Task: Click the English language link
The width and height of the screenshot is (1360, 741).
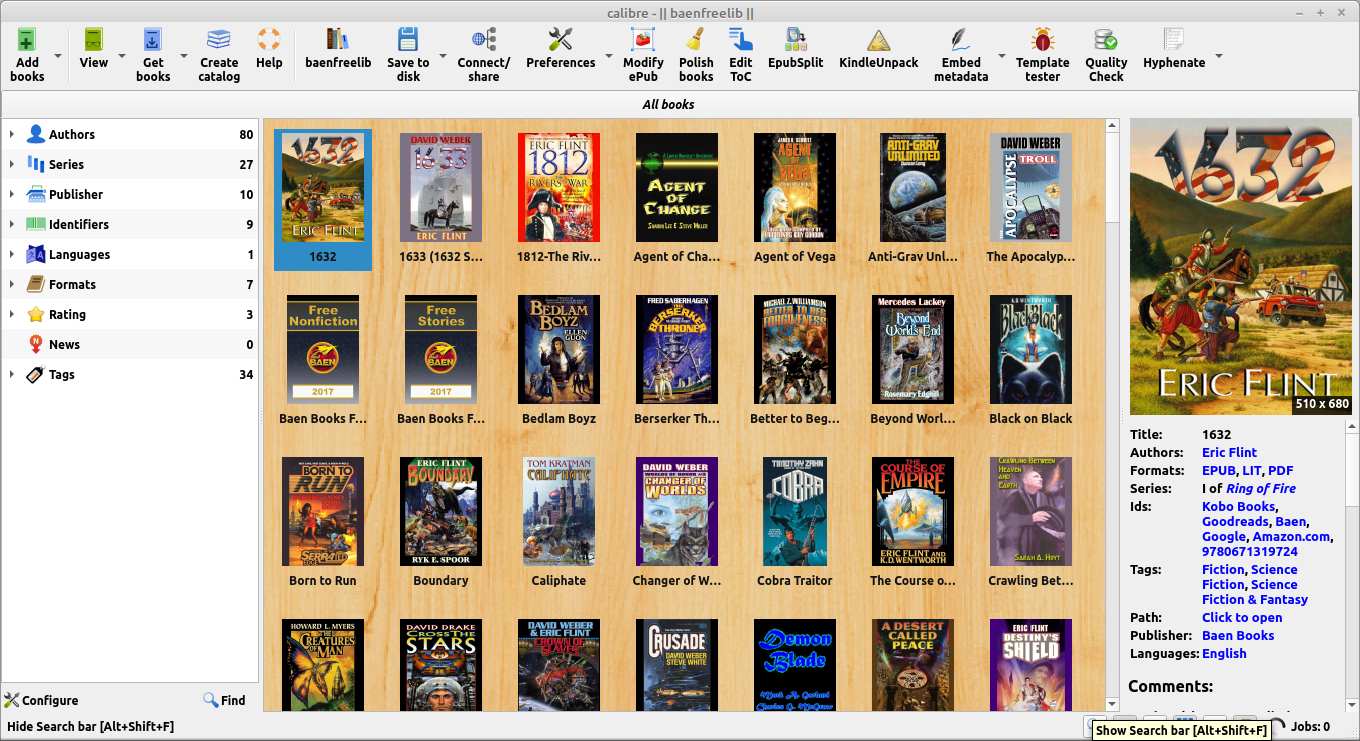Action: point(1224,653)
